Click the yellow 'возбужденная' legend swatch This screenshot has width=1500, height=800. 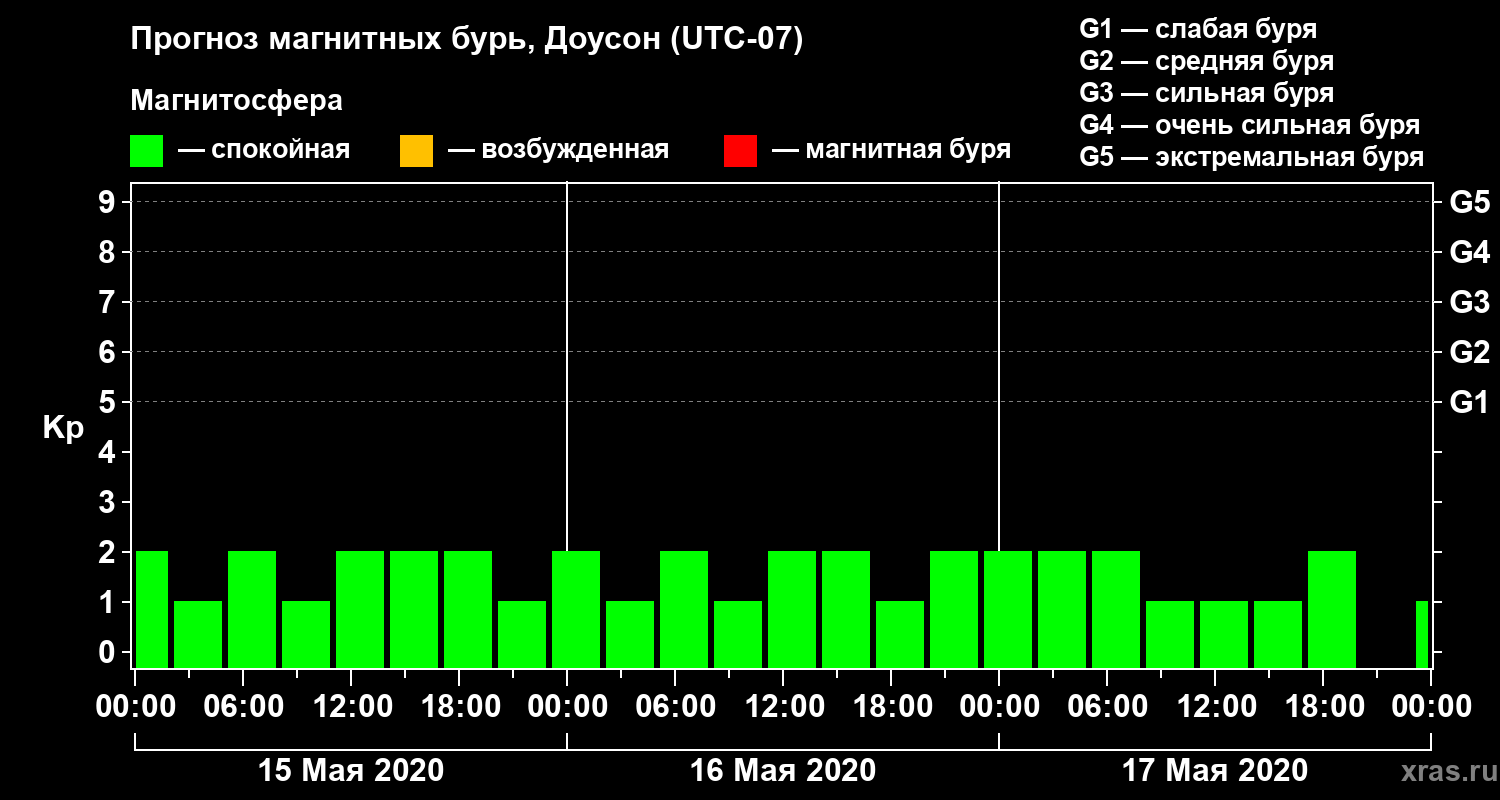[416, 151]
